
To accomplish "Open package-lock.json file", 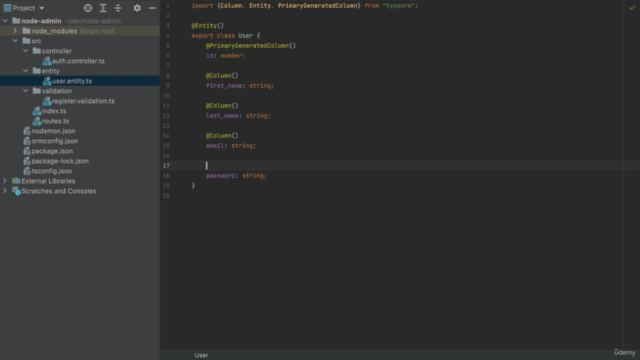I will [60, 161].
